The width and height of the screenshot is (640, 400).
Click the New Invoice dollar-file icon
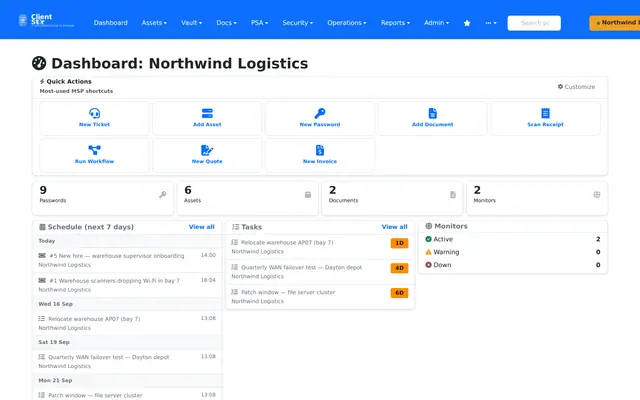[320, 150]
